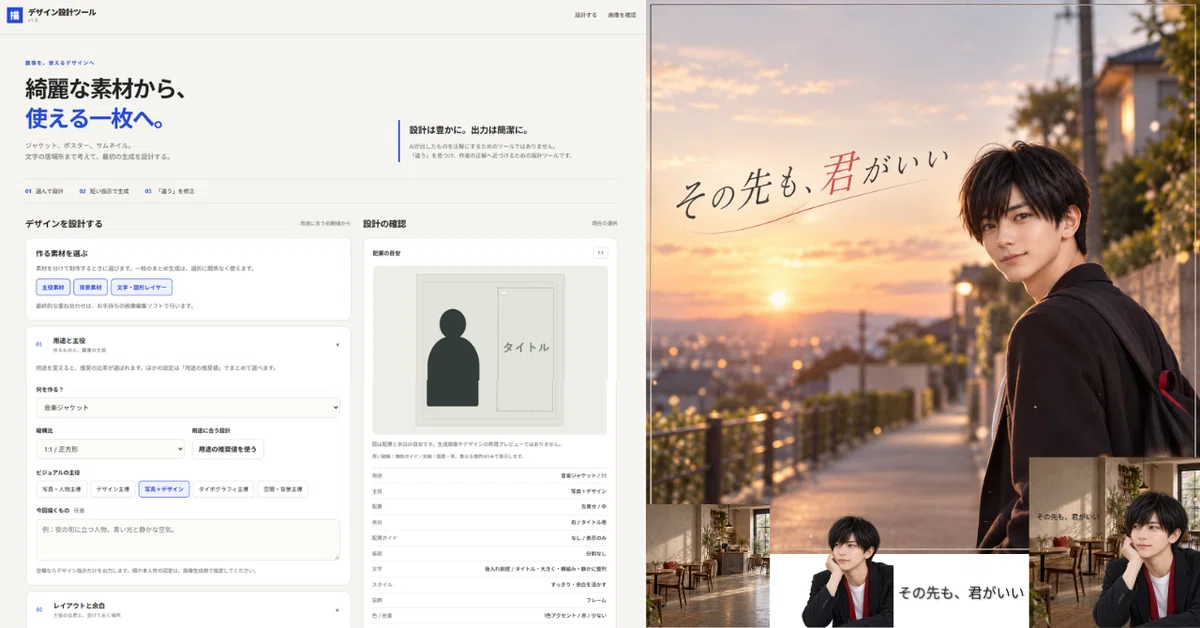Jump to step 01 選んで設計
The image size is (1200, 628).
pyautogui.click(x=44, y=190)
